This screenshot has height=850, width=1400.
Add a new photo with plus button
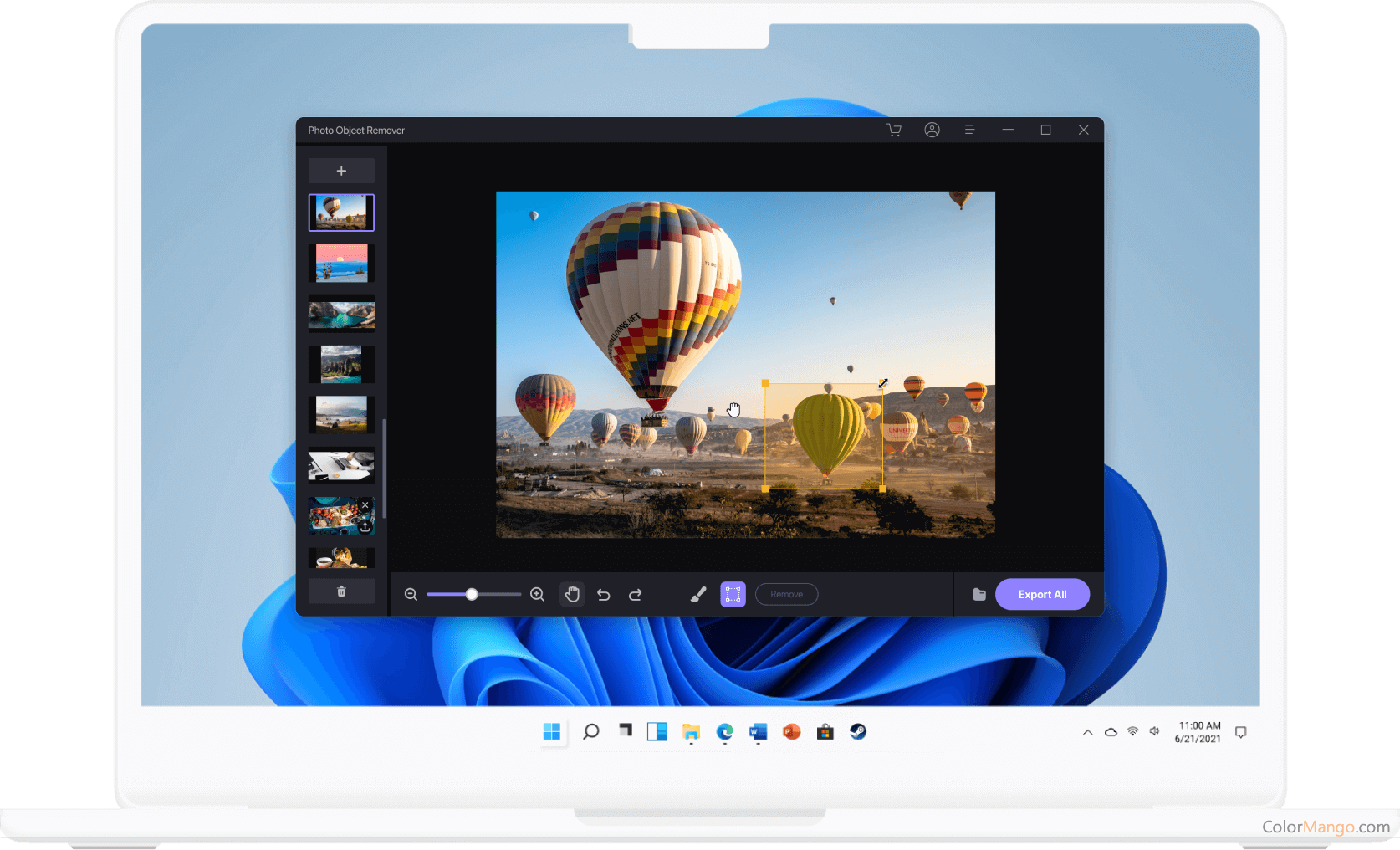click(x=341, y=171)
